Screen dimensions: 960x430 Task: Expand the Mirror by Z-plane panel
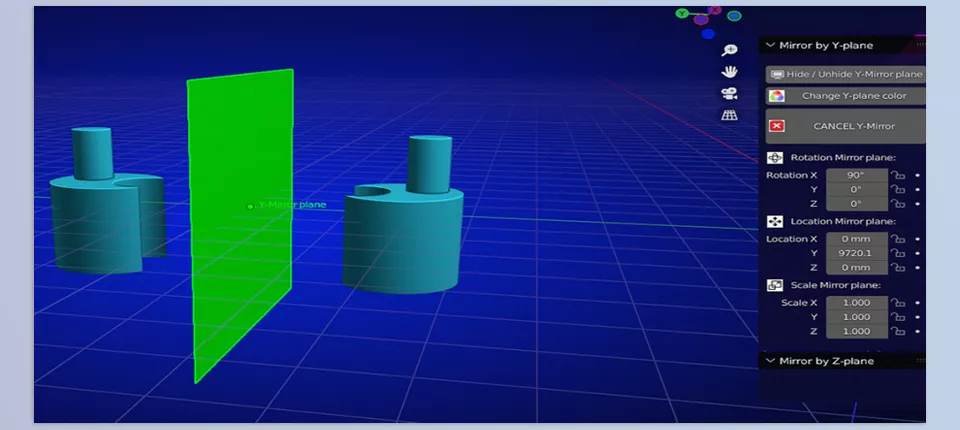769,360
